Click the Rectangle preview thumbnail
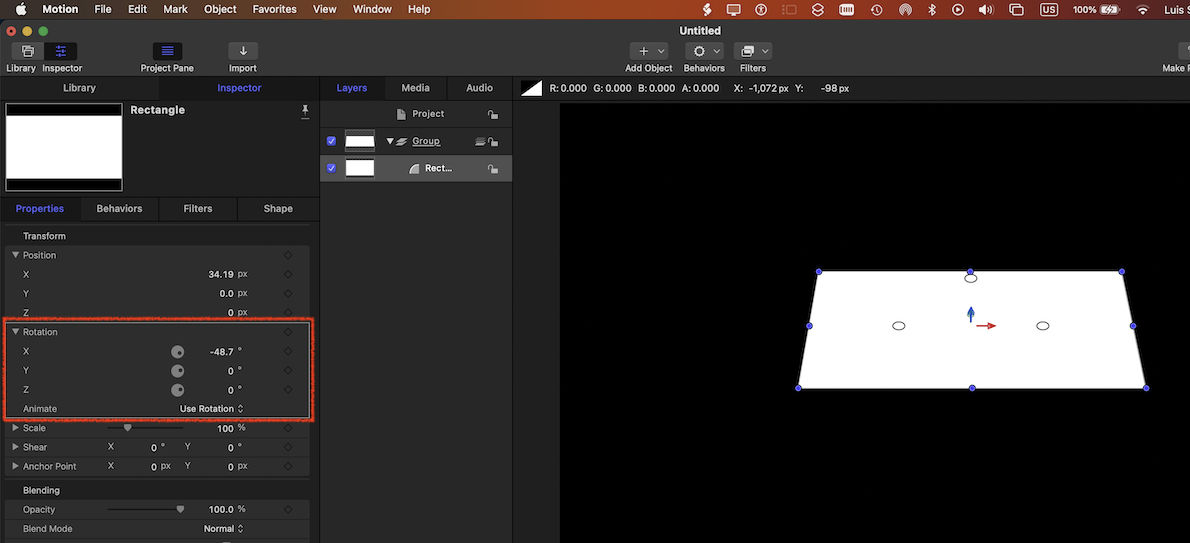The width and height of the screenshot is (1190, 543). (64, 147)
